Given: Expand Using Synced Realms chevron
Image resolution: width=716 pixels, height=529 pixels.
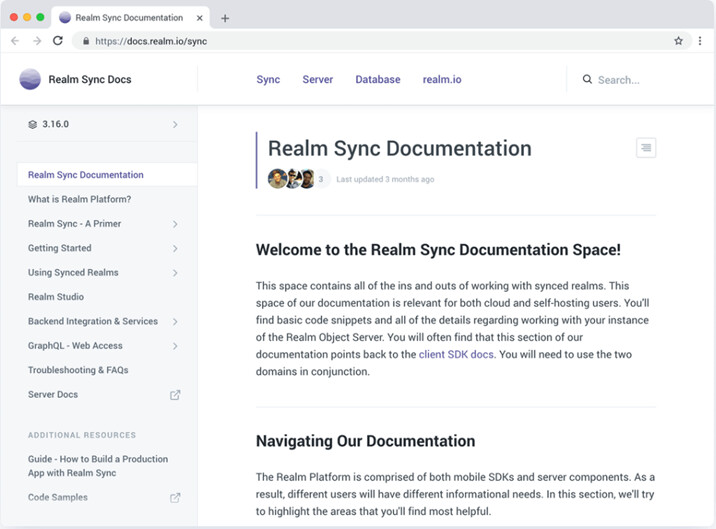Looking at the screenshot, I should coord(175,273).
